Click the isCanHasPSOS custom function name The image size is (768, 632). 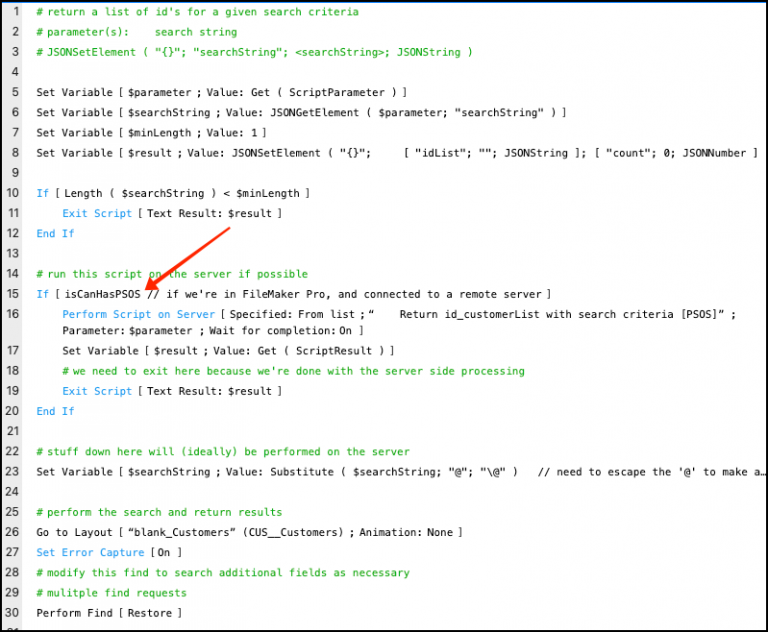98,294
